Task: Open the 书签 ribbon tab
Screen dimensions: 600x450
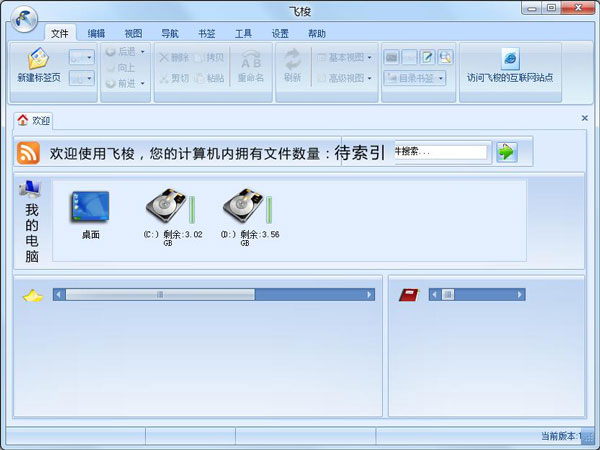Action: click(207, 34)
